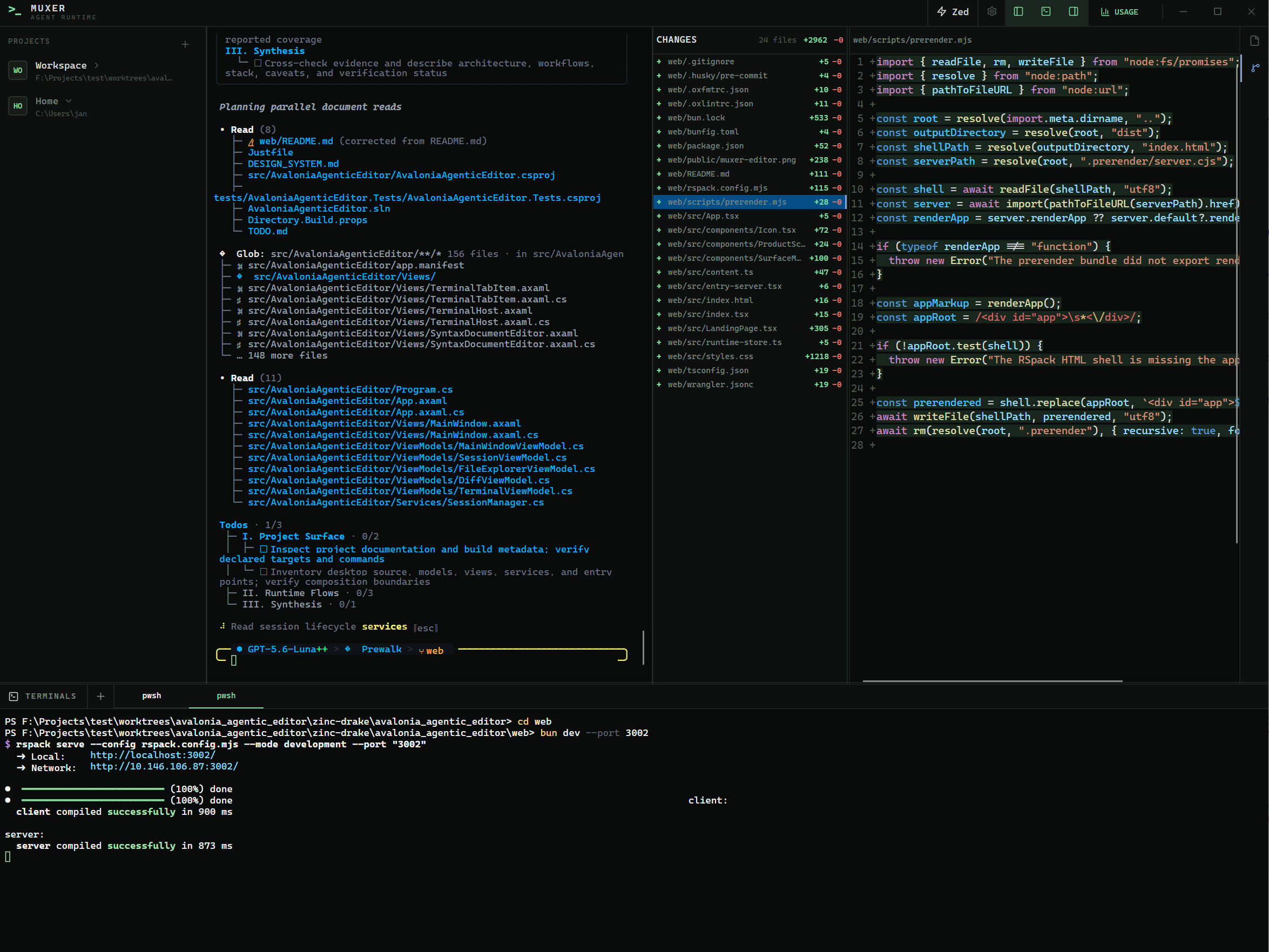Toggle the right sidebar panel

tap(1074, 11)
